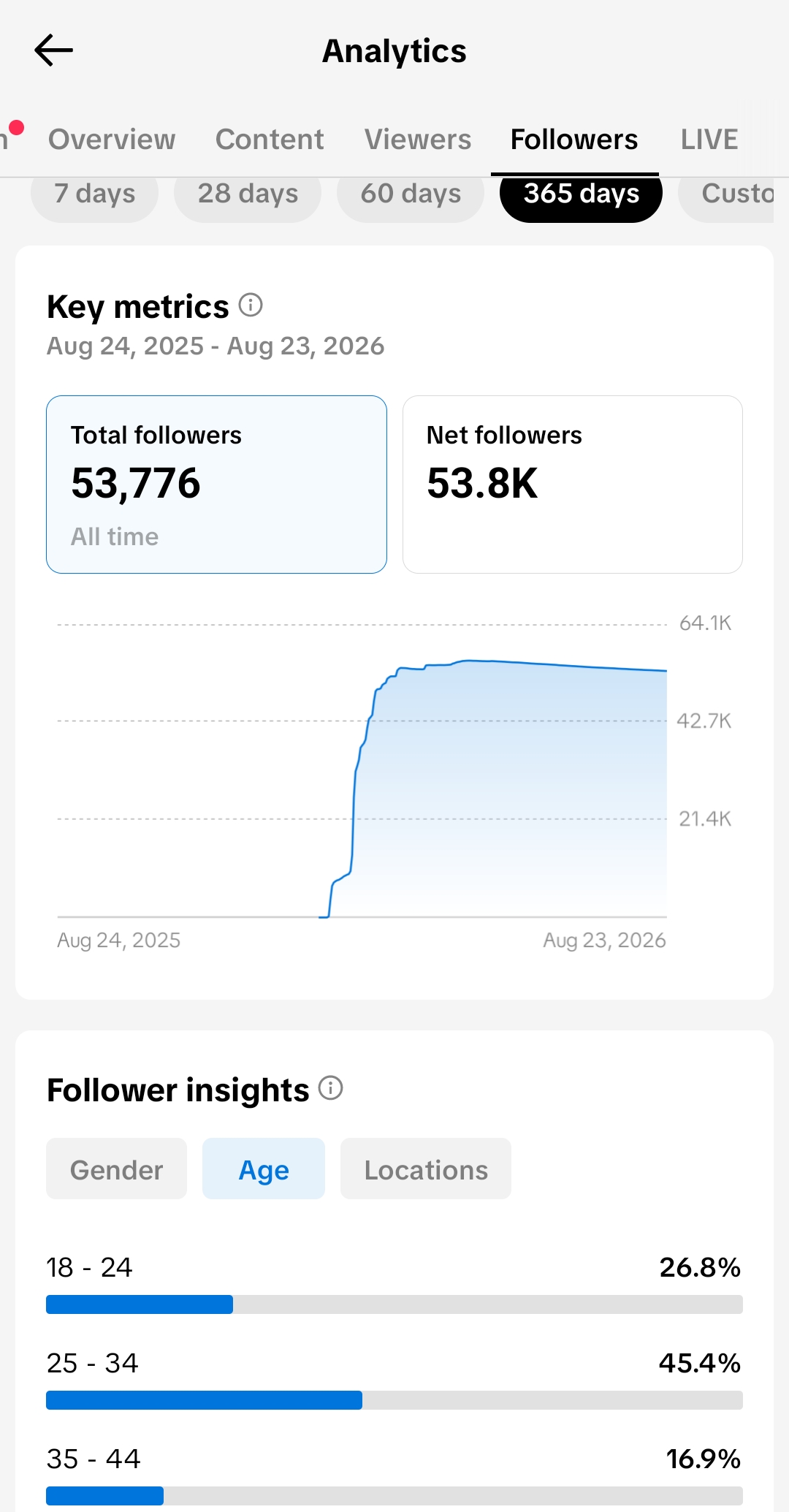Screen dimensions: 789x1512
Task: Select the Total followers card
Action: tap(216, 485)
